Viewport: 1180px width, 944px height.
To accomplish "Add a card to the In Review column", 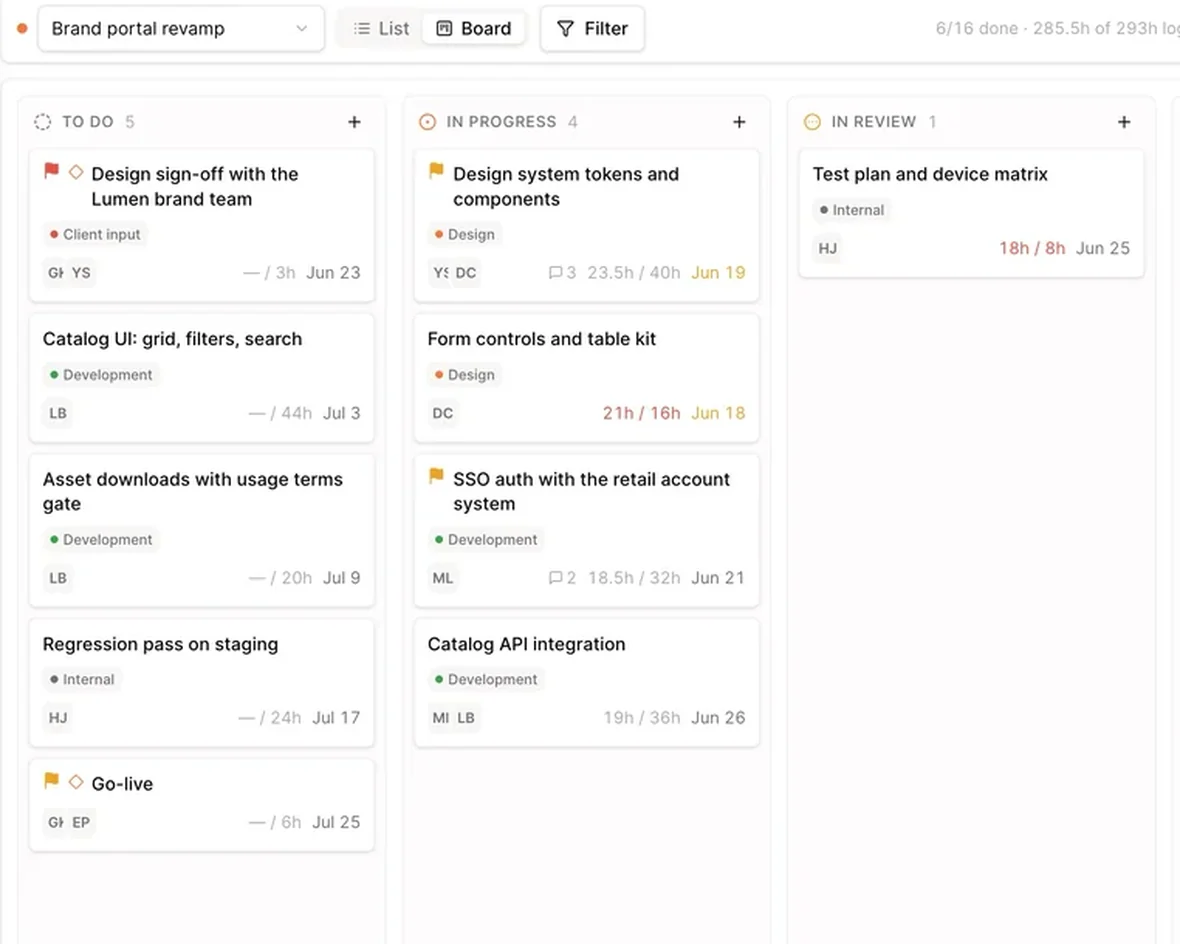I will pos(1124,122).
